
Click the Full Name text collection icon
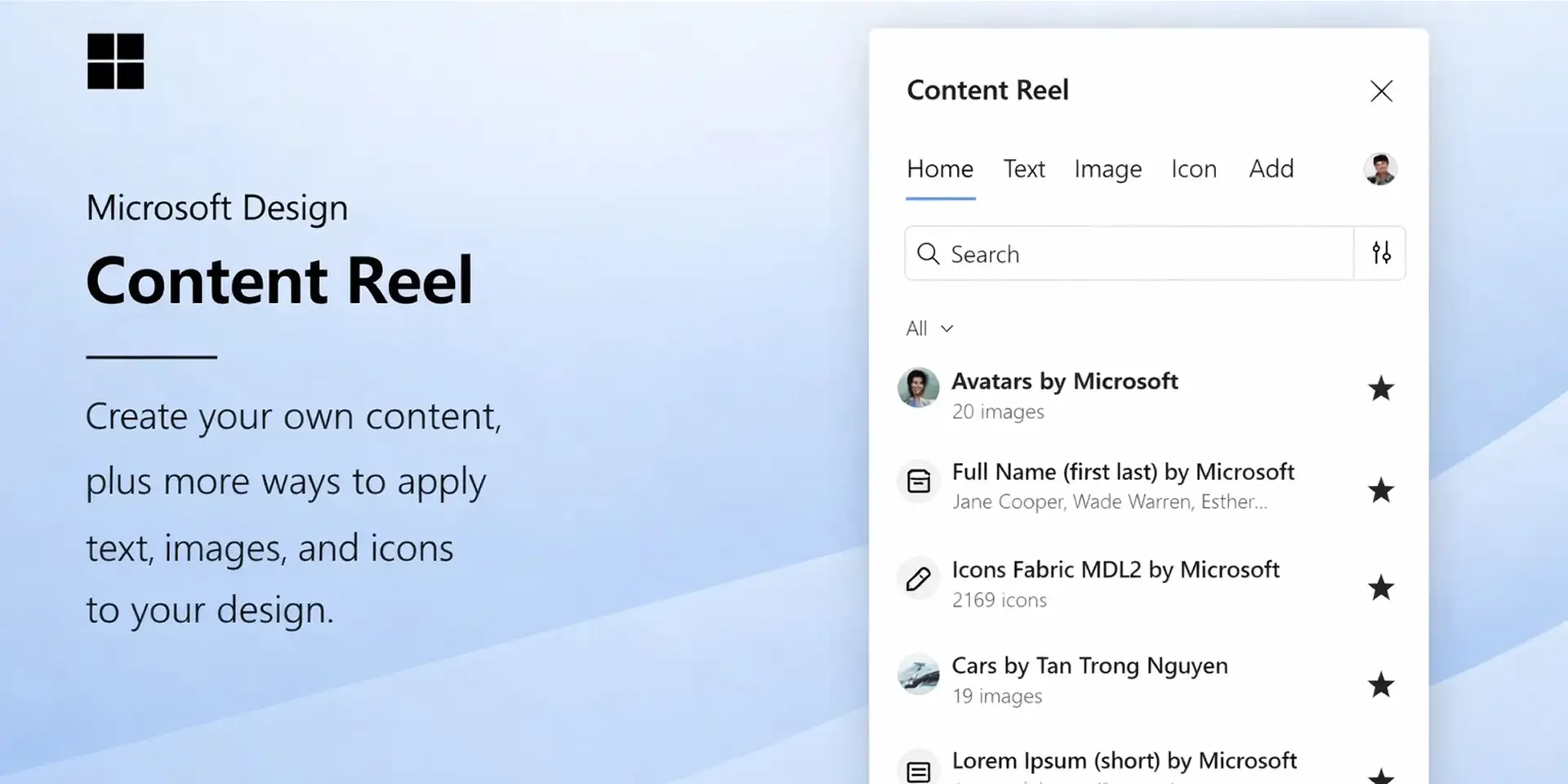coord(919,481)
